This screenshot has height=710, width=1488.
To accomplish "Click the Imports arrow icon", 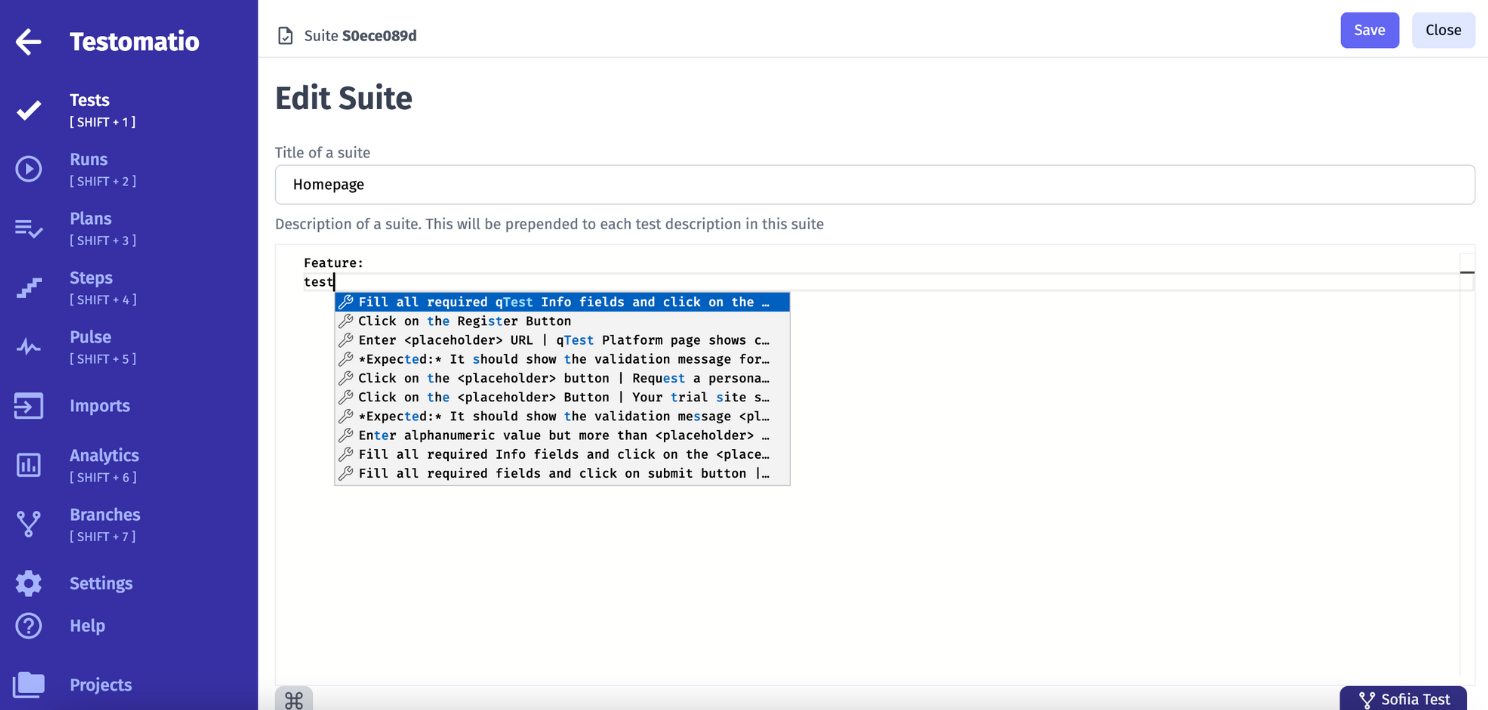I will (x=29, y=406).
